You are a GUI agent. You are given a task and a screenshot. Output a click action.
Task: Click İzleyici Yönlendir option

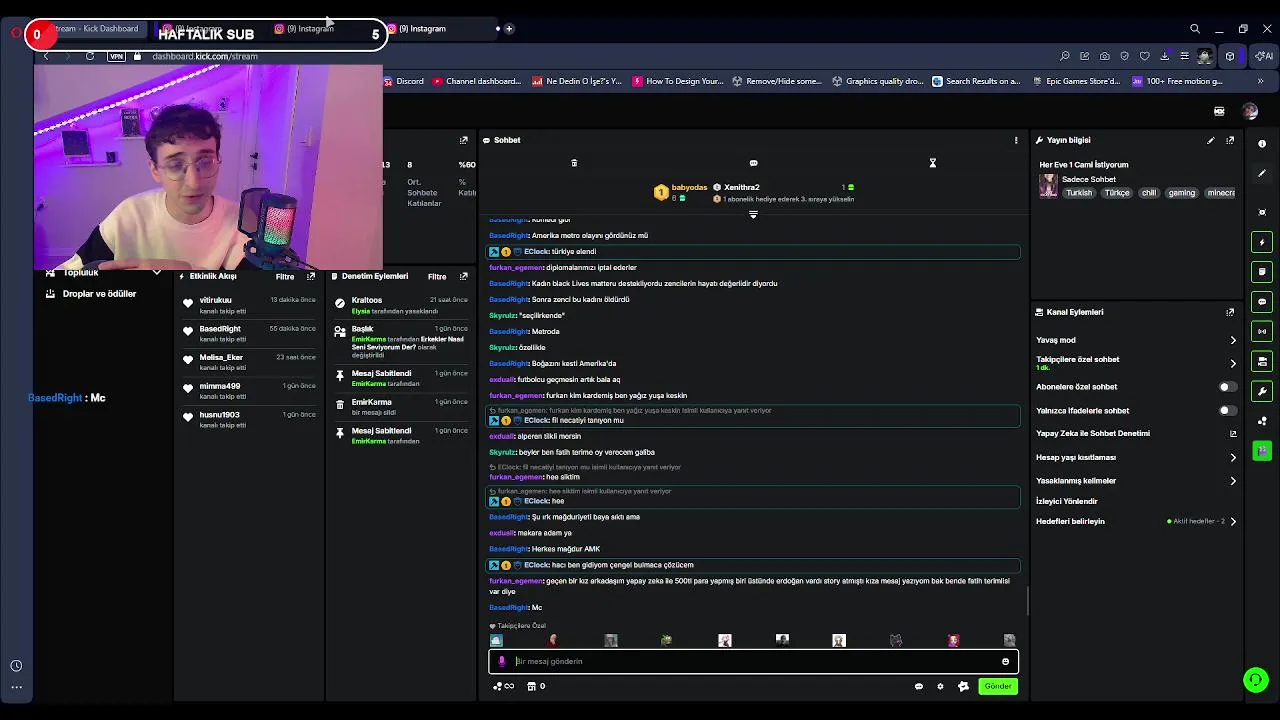pyautogui.click(x=1067, y=501)
